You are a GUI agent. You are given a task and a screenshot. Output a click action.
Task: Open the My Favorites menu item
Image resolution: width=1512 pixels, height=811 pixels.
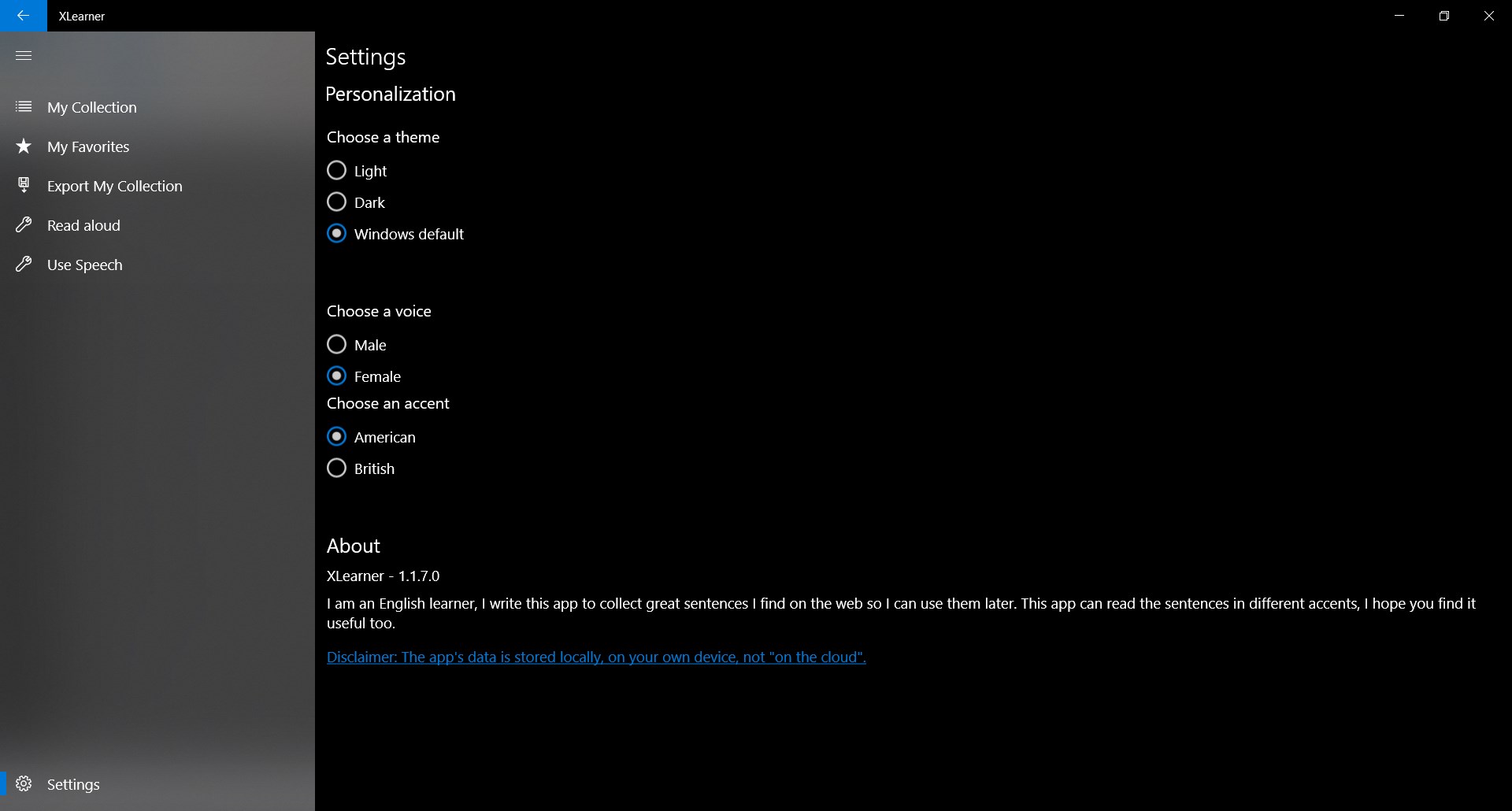[x=88, y=146]
